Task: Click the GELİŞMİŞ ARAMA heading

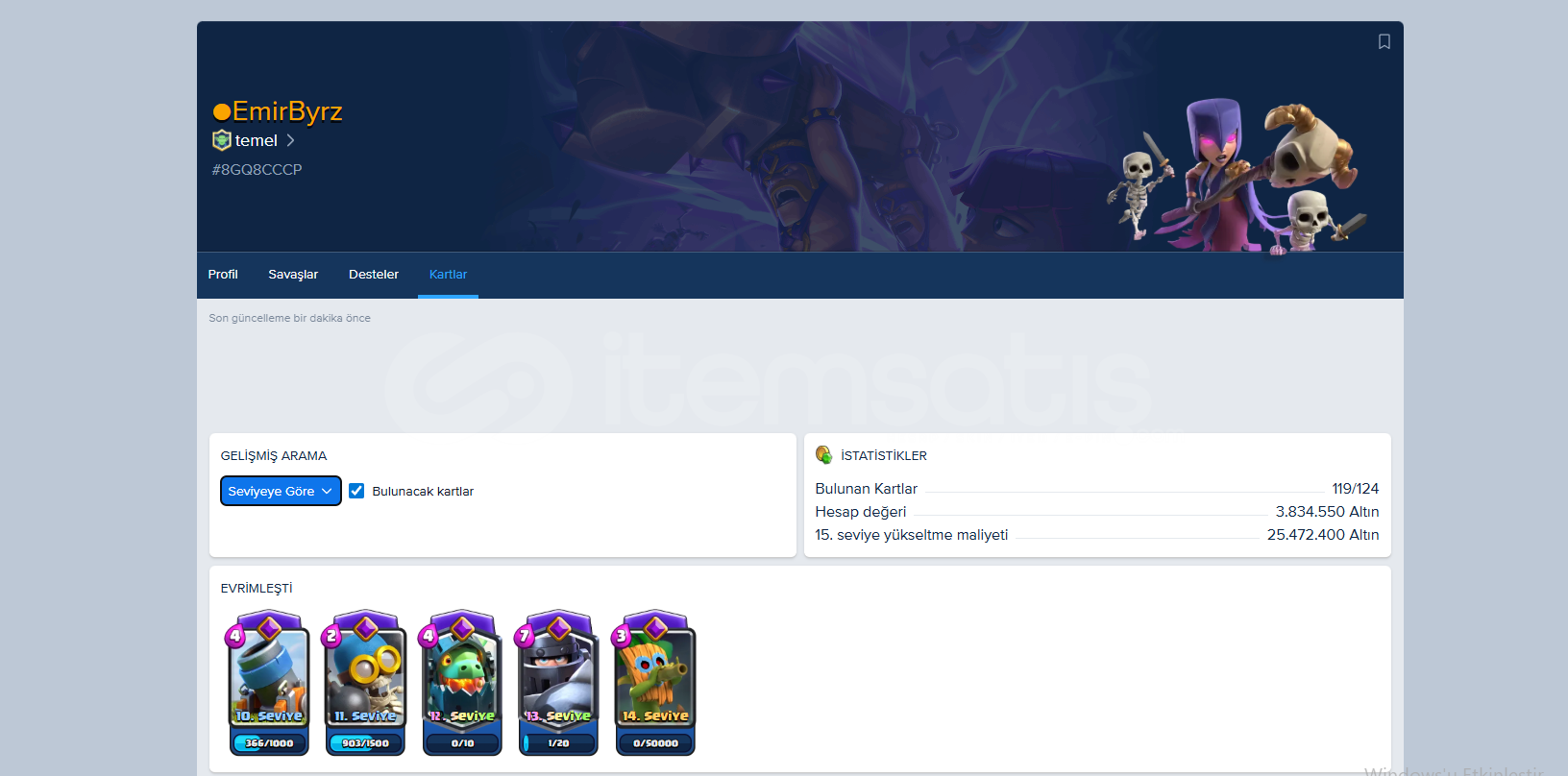Action: coord(274,456)
